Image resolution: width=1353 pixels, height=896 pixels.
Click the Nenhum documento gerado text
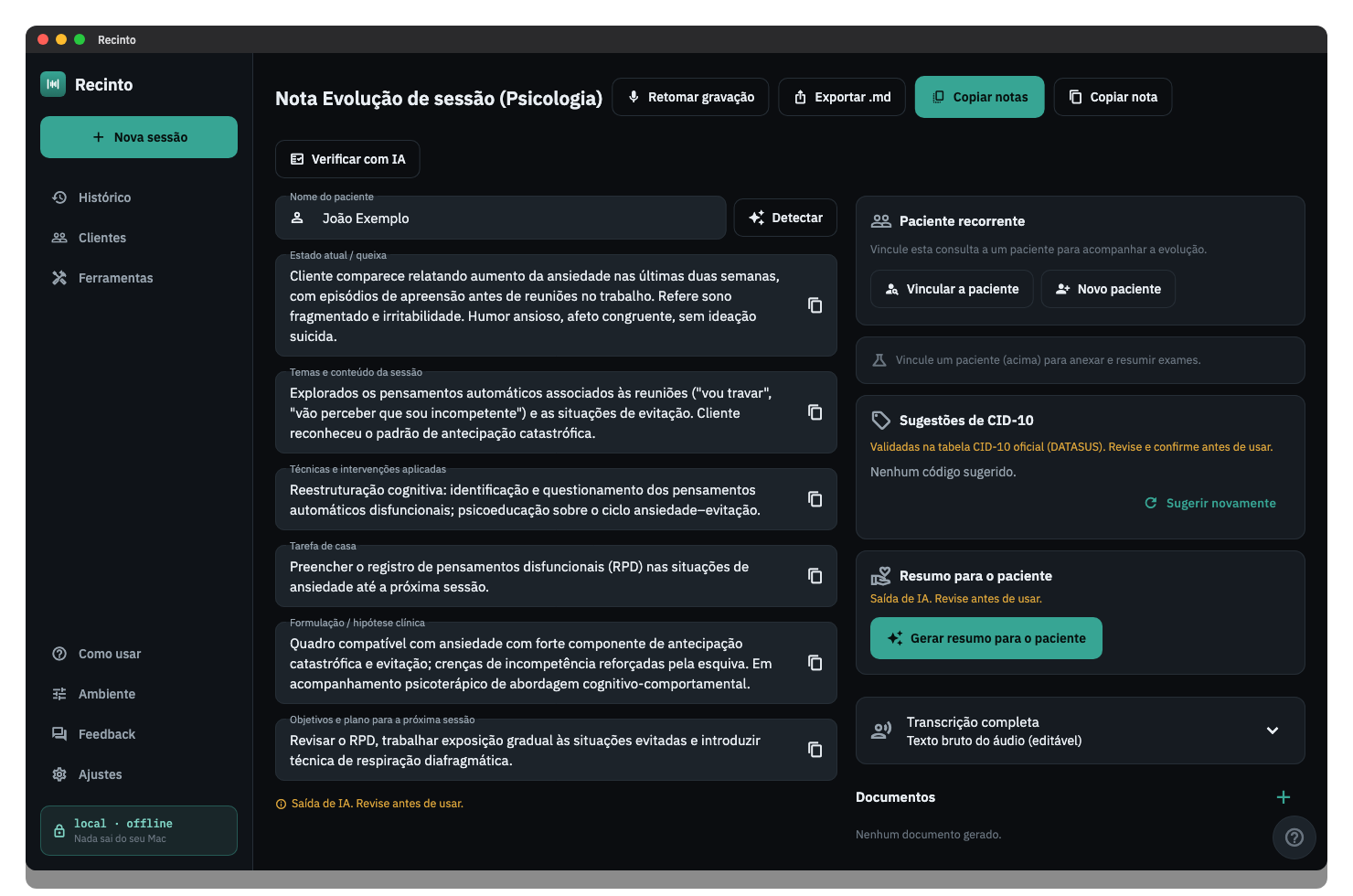pos(928,835)
